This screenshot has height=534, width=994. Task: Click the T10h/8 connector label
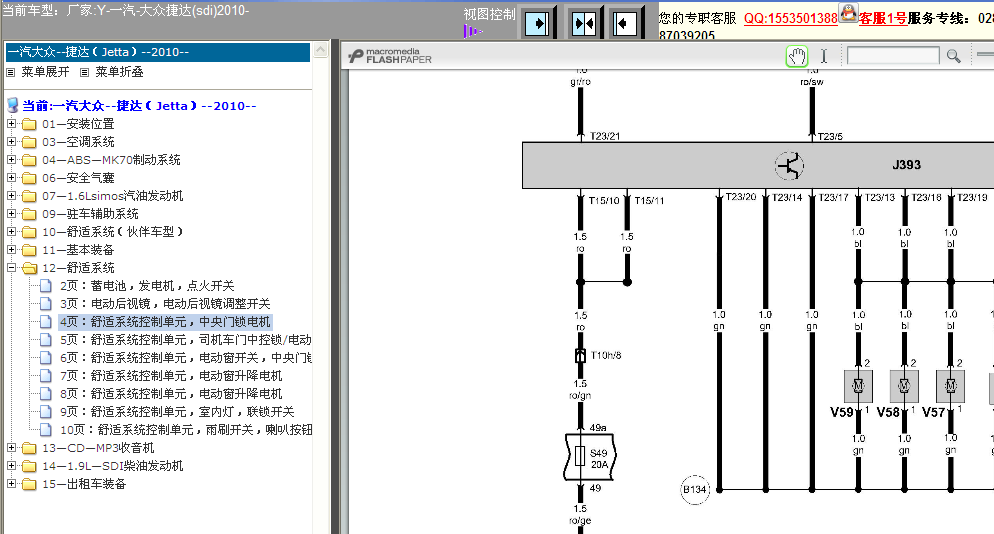606,355
